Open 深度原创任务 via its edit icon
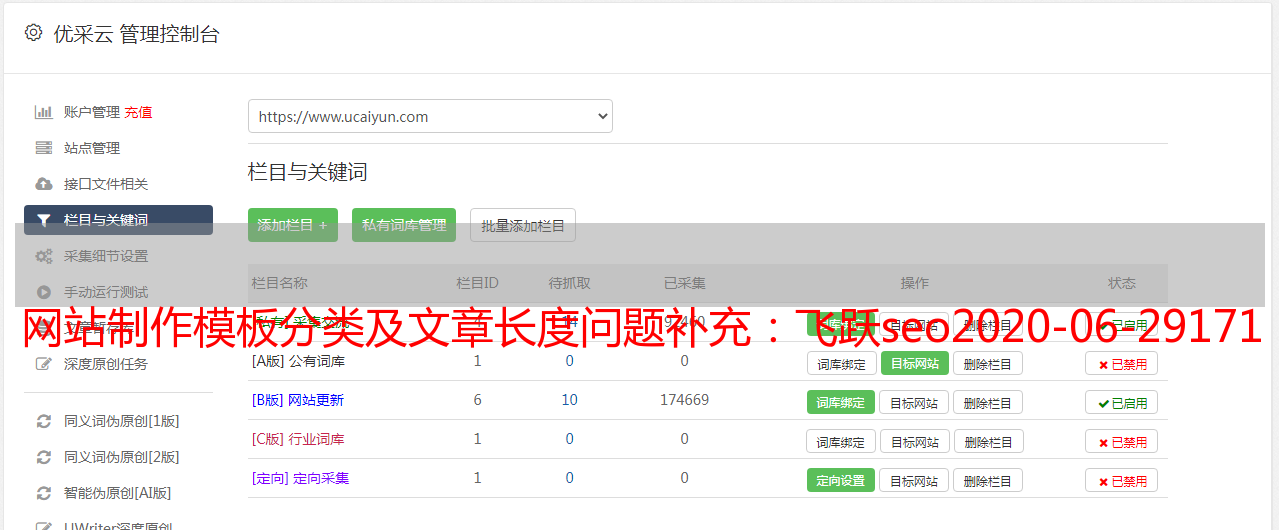Image resolution: width=1279 pixels, height=530 pixels. pyautogui.click(x=43, y=364)
